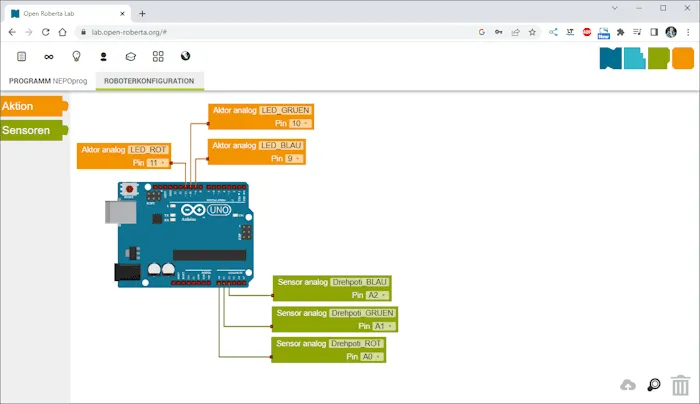Open the tutorials graduation cap icon
700x404 pixels.
[x=130, y=57]
